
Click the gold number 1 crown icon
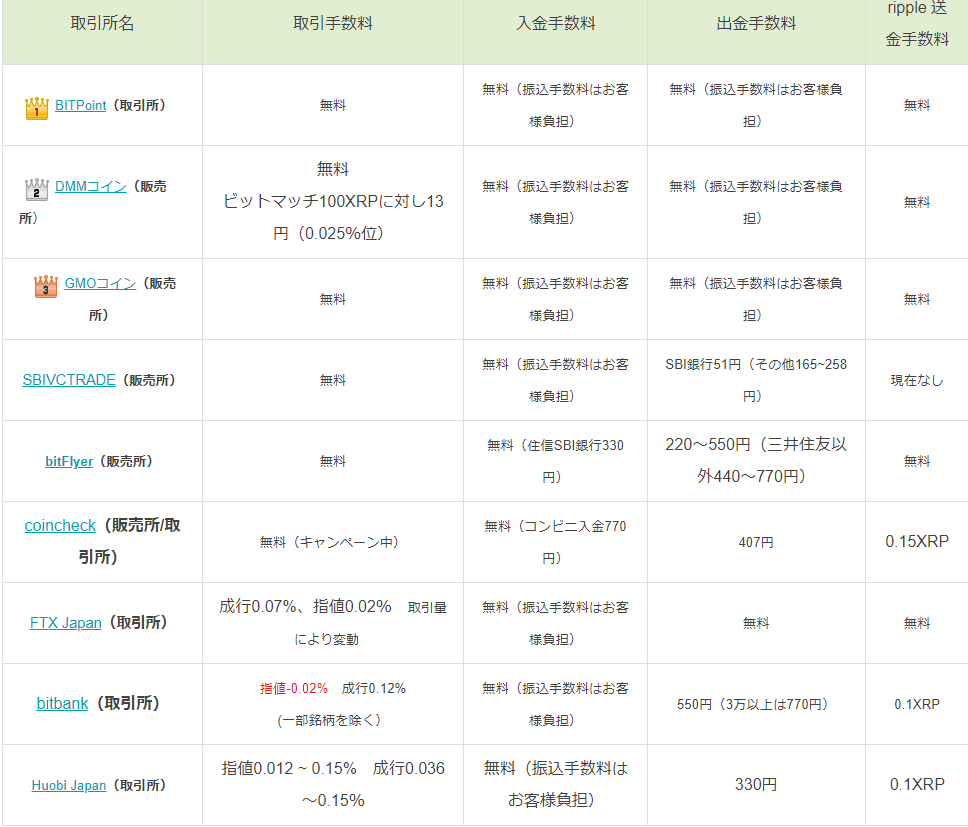pyautogui.click(x=36, y=108)
